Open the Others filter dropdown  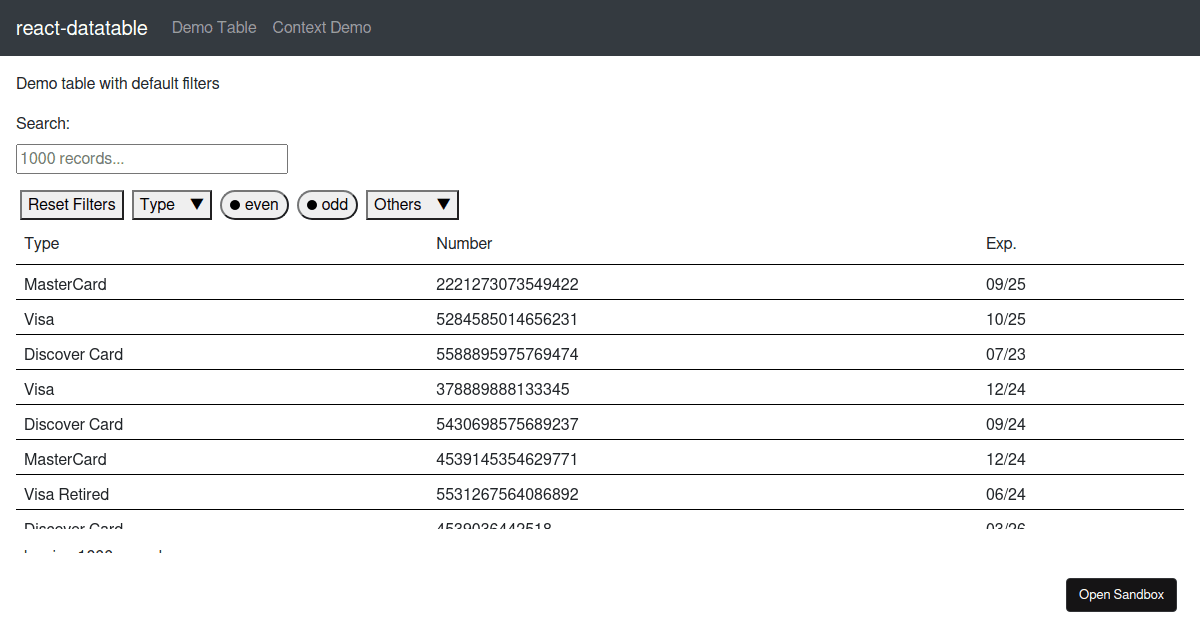(411, 204)
